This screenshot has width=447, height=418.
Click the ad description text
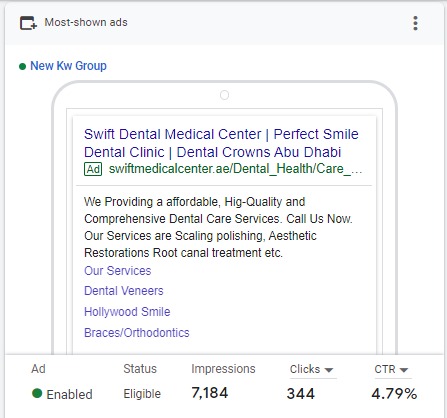tap(218, 227)
